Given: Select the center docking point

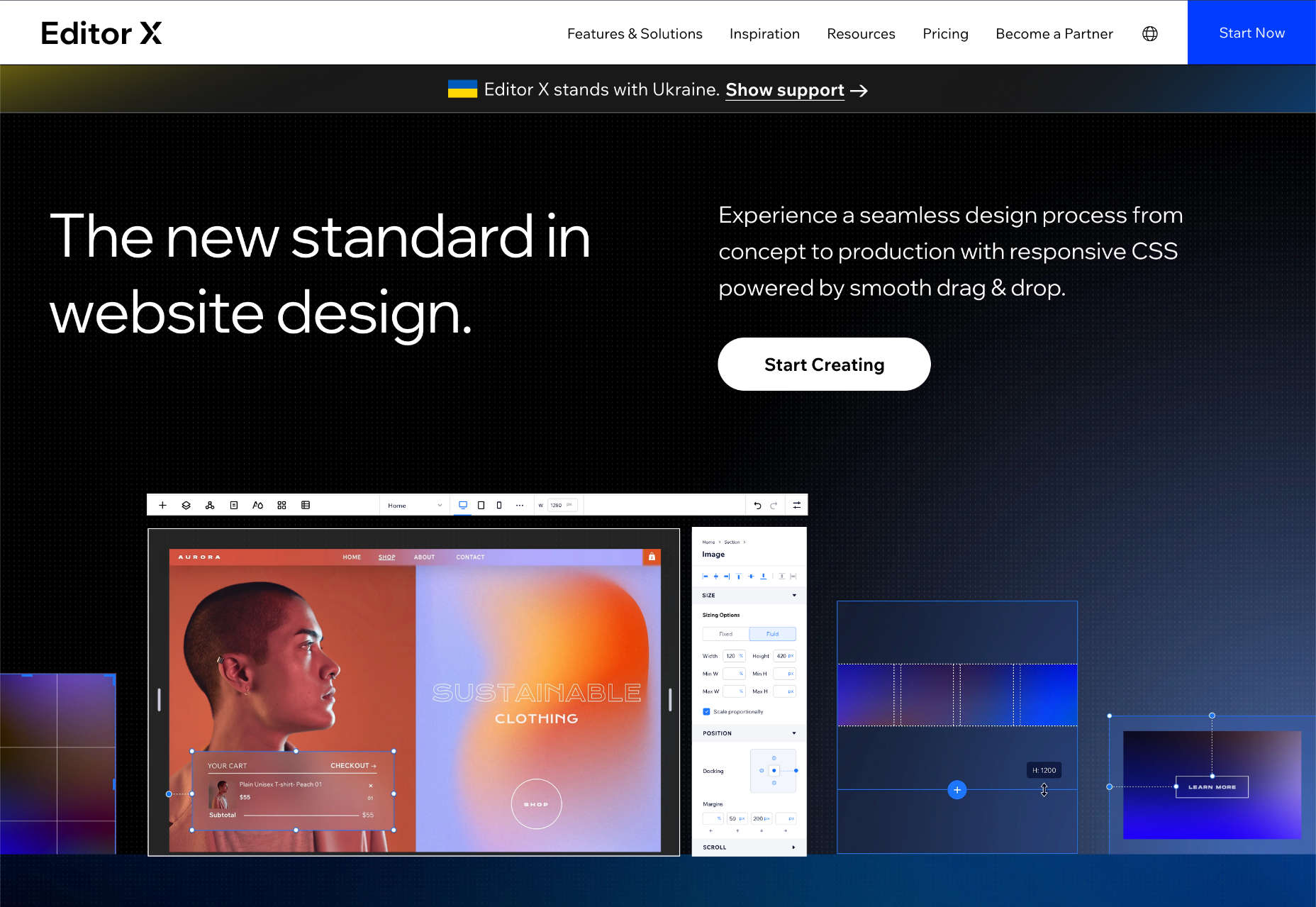Looking at the screenshot, I should pyautogui.click(x=774, y=770).
